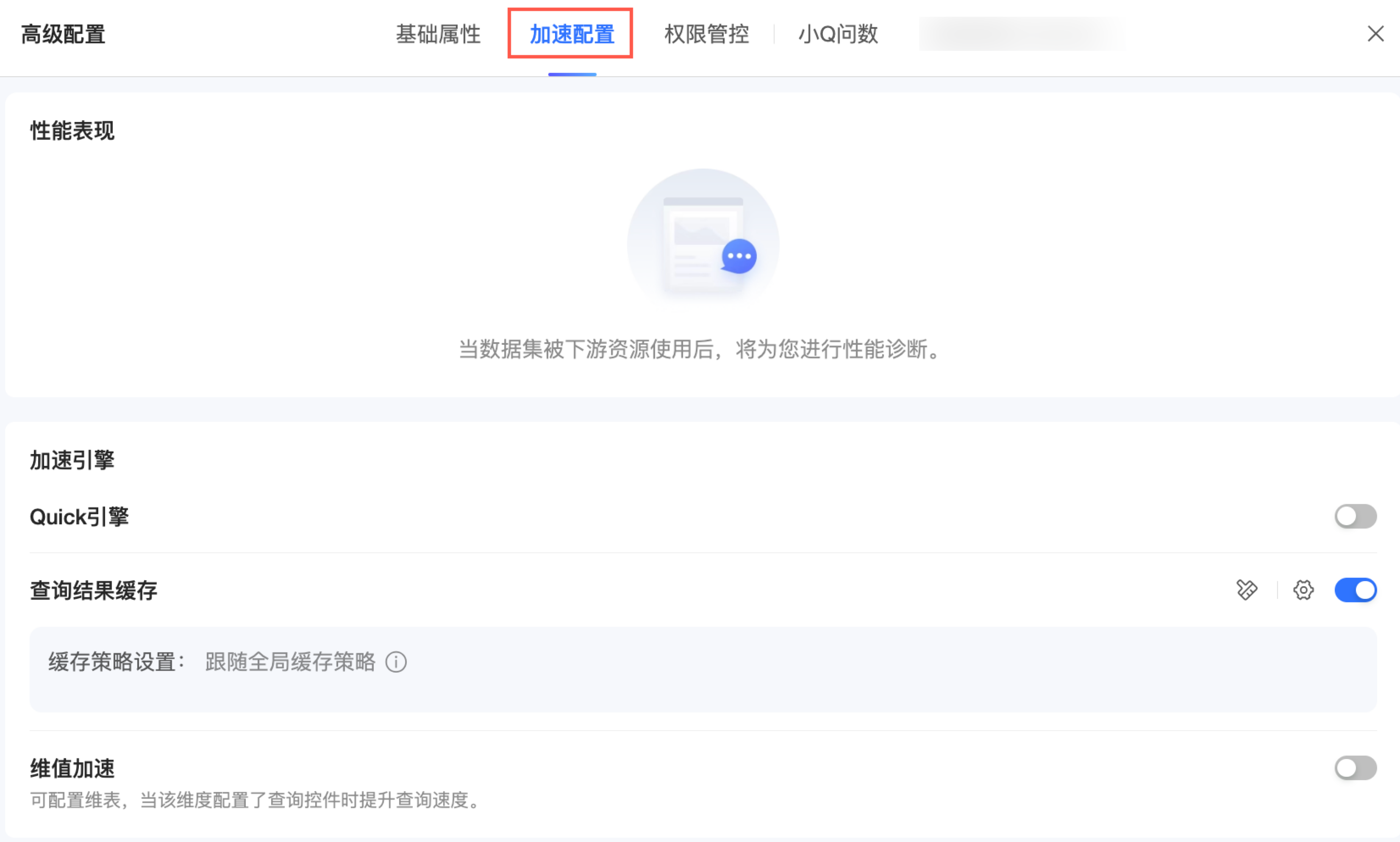
Task: Click the 性能表现 section heading
Action: click(x=72, y=130)
